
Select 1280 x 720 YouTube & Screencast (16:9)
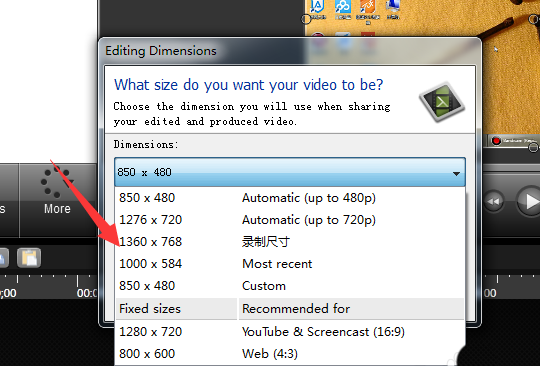[290, 332]
